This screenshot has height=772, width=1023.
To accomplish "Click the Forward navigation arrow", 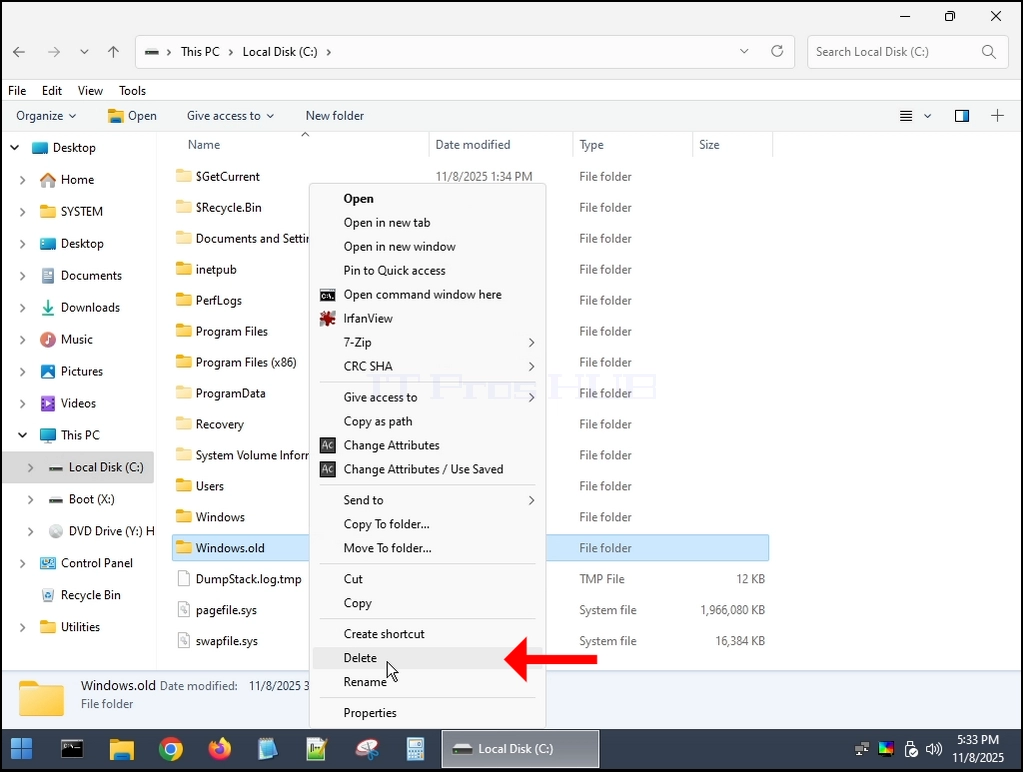I will point(53,52).
